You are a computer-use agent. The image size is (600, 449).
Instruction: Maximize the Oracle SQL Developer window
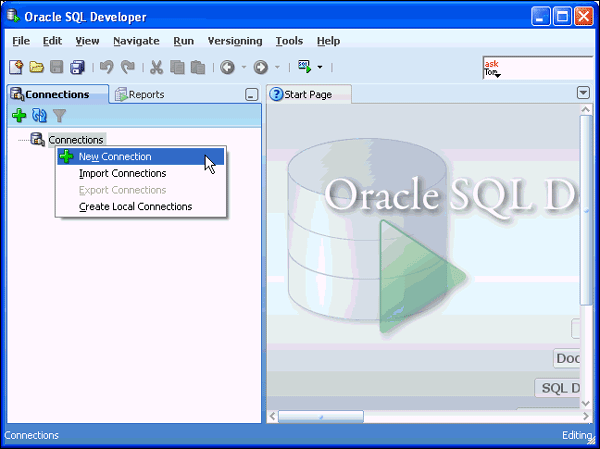pyautogui.click(x=562, y=16)
